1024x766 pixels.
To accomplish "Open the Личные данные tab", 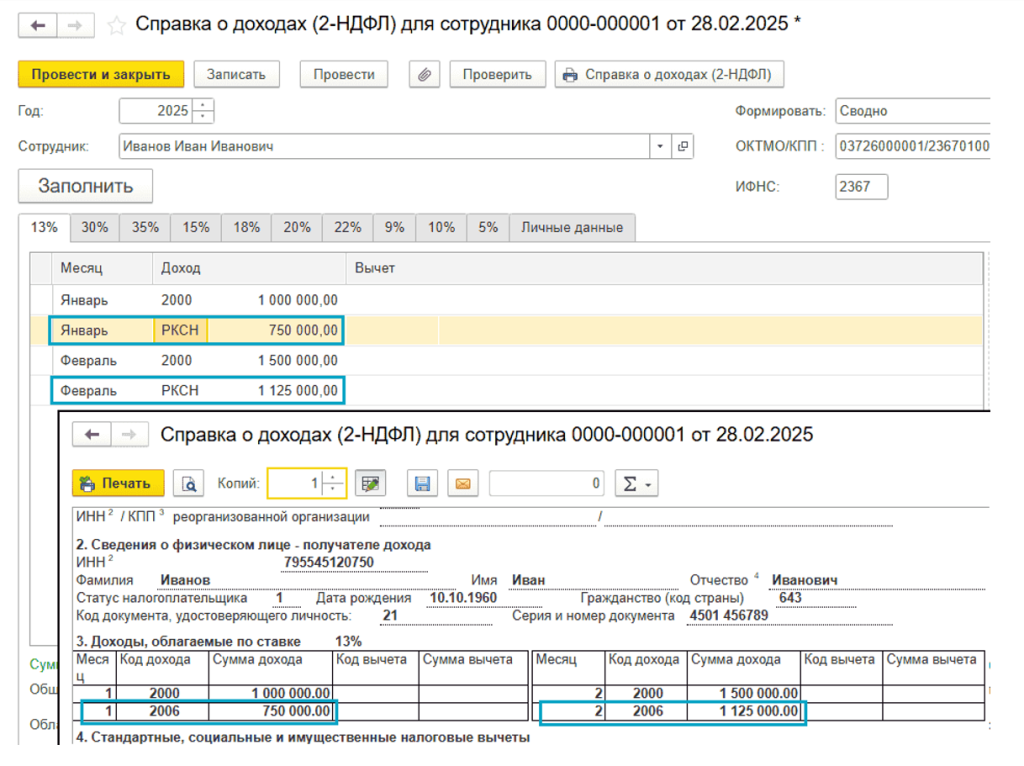I will pos(572,227).
